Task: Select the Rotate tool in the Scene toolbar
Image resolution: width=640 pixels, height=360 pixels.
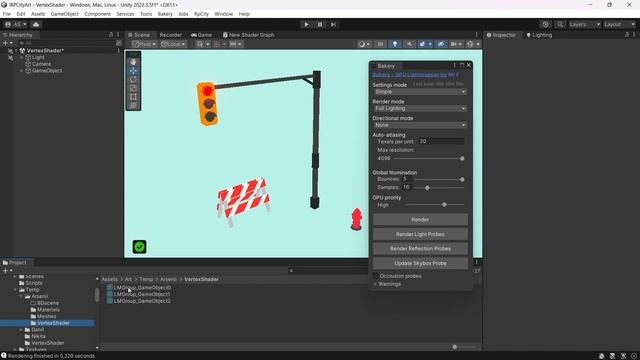Action: [133, 79]
